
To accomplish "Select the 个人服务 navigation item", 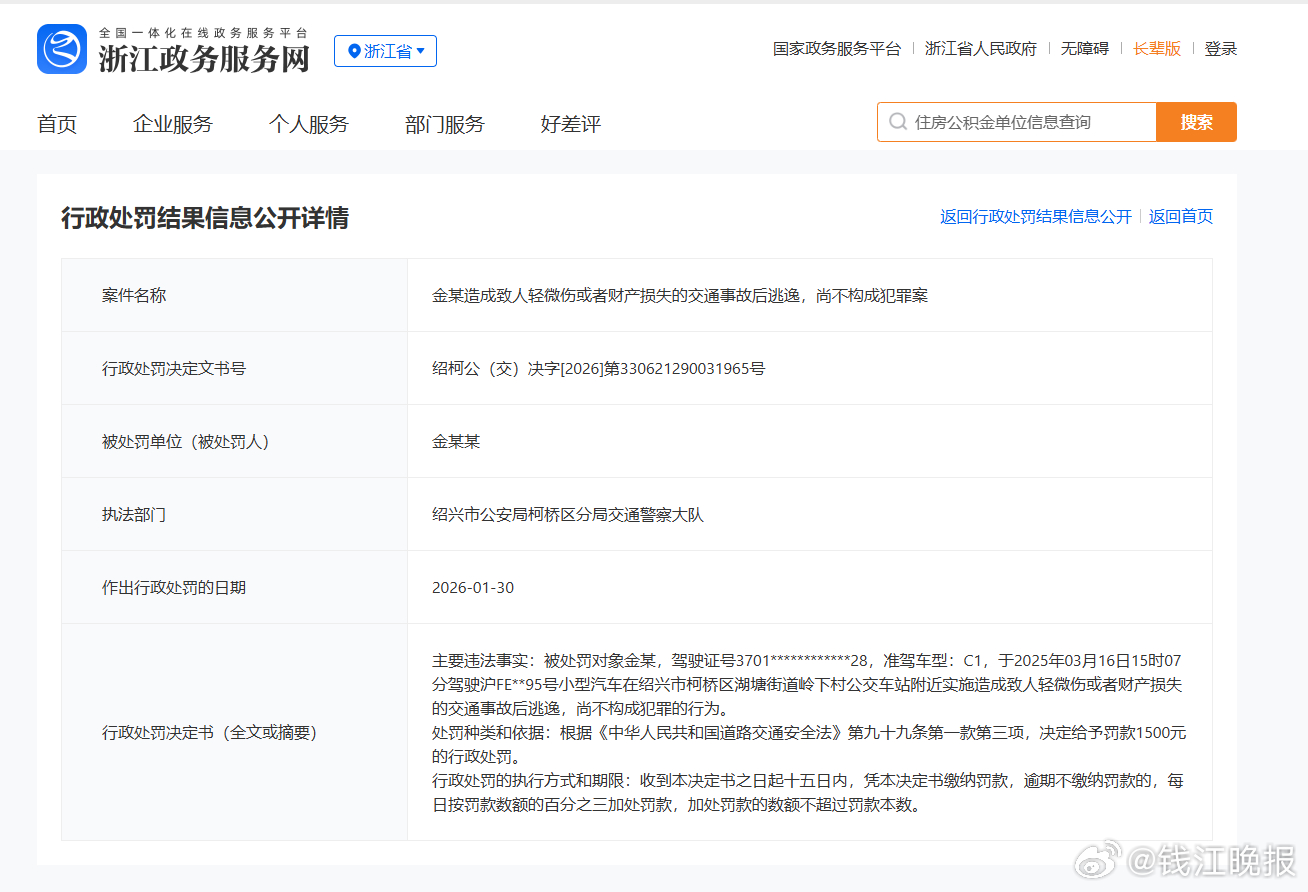I will (x=309, y=124).
